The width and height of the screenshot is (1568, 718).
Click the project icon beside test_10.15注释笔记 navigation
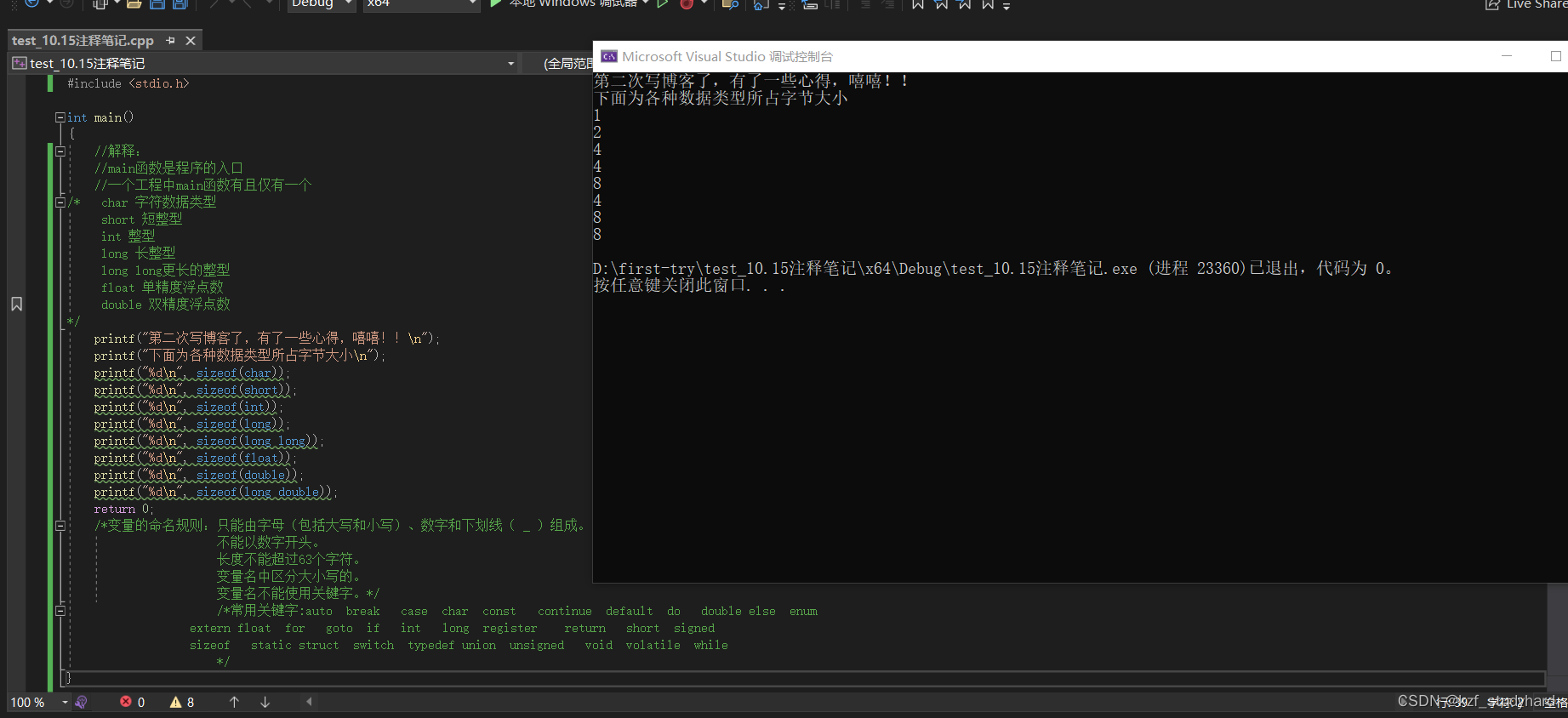20,63
